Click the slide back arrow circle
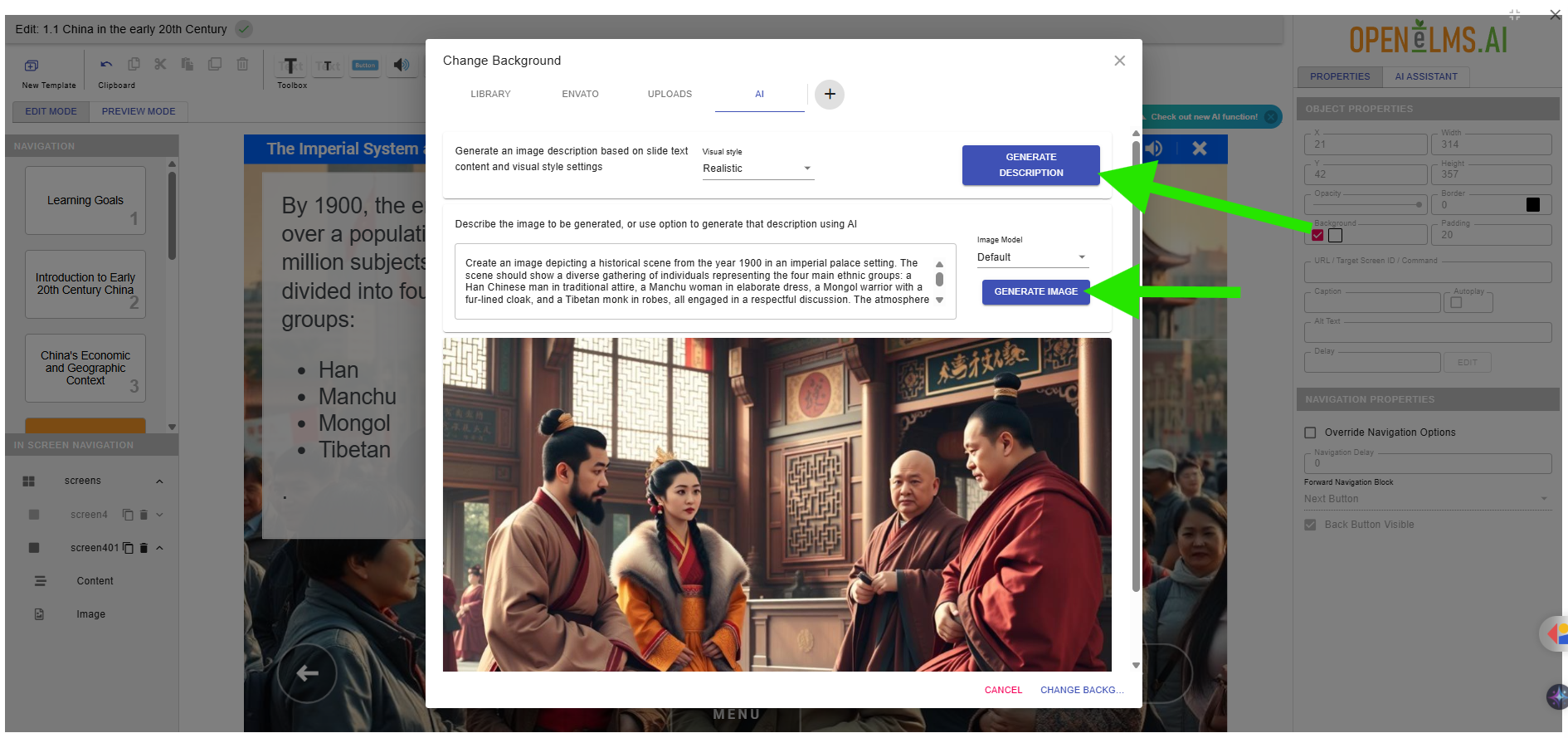1568x738 pixels. (x=307, y=673)
